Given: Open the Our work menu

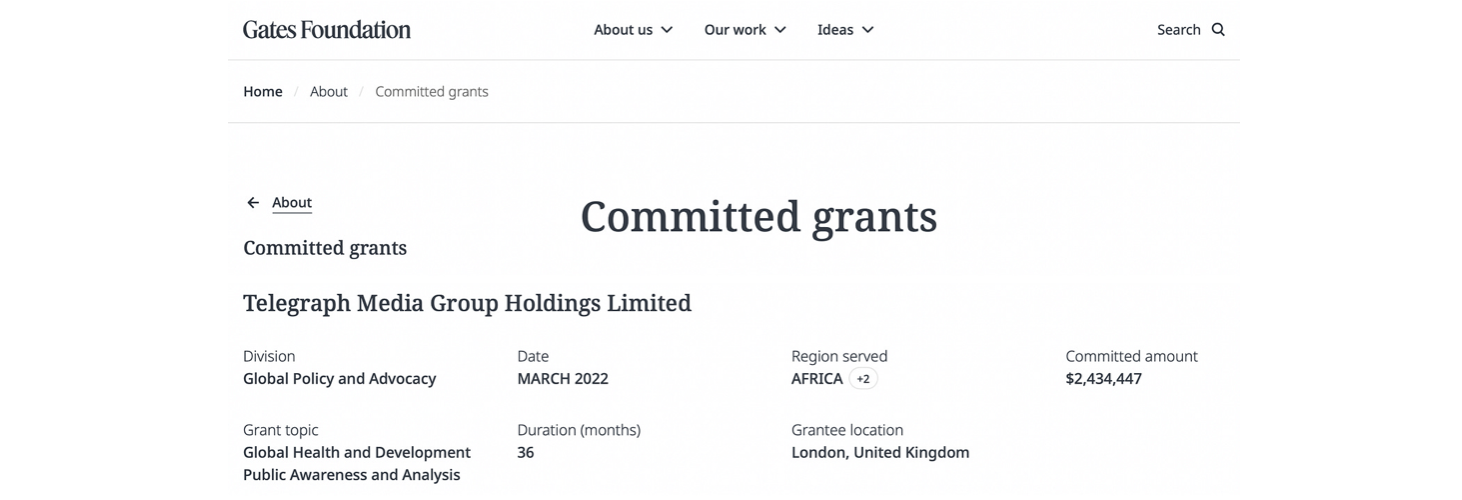Looking at the screenshot, I should click(735, 30).
